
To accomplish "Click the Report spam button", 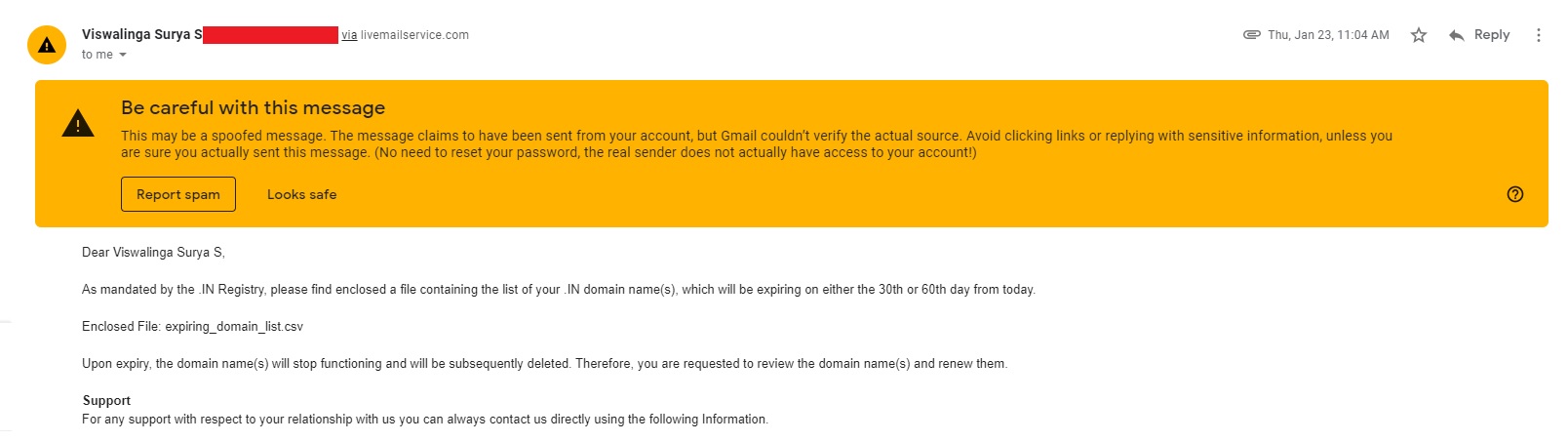I will [x=178, y=194].
